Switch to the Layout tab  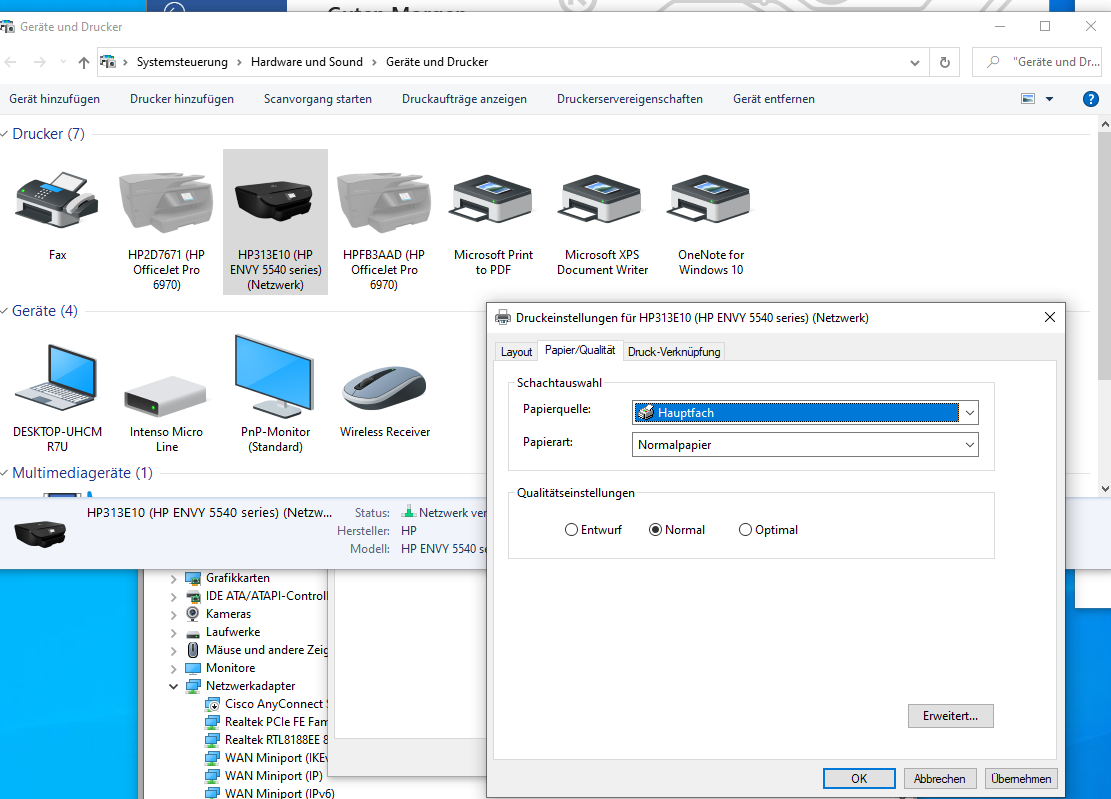click(516, 351)
